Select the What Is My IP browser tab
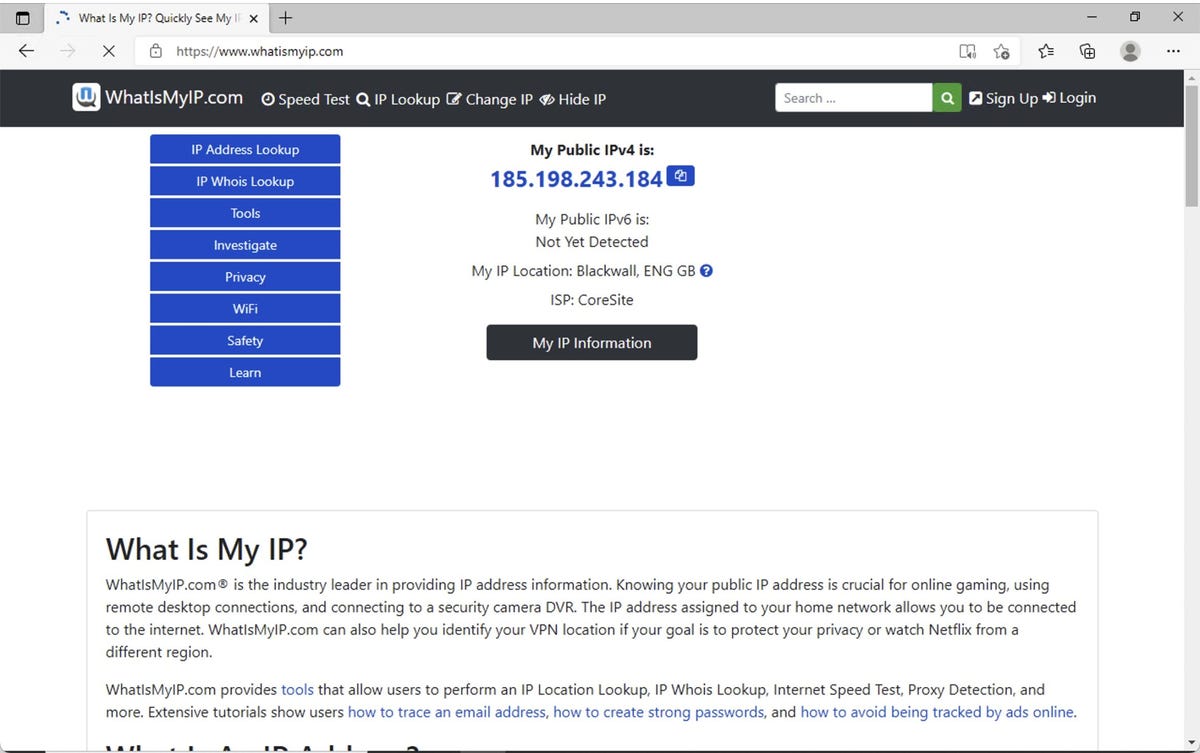Screen dimensions: 1200x753 pos(157,18)
